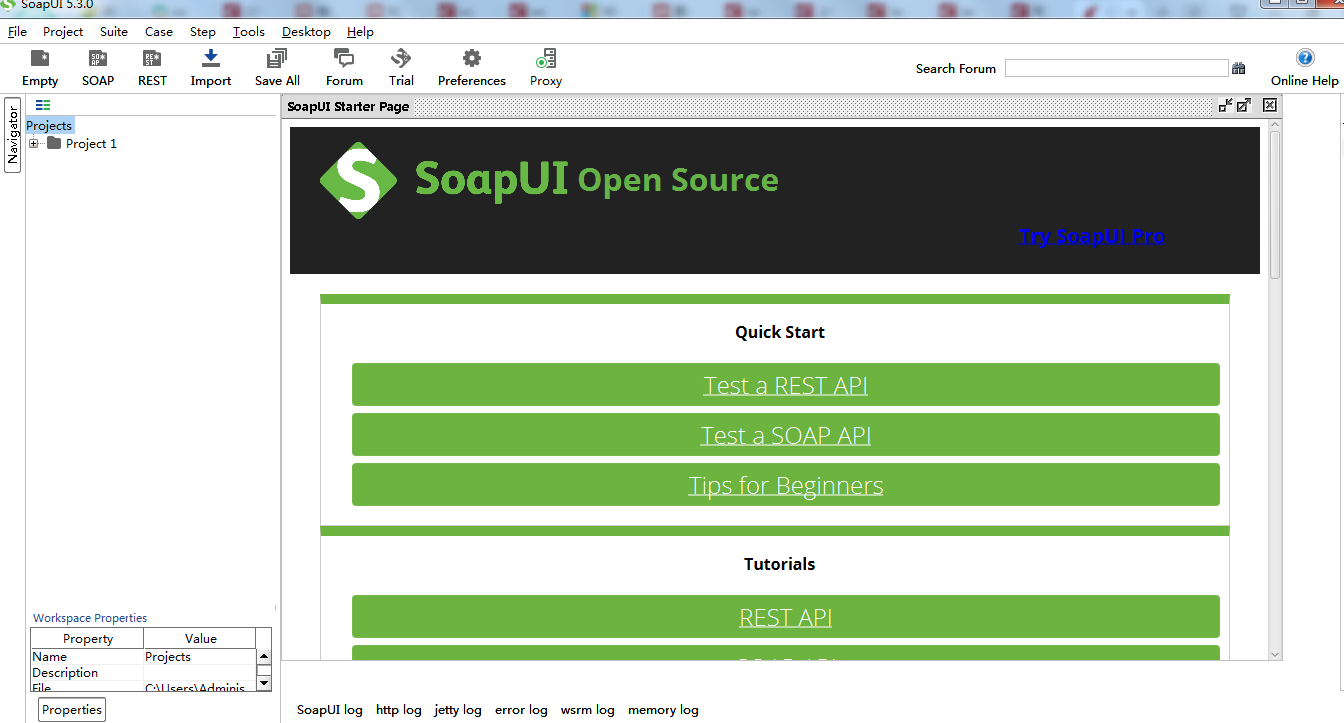Click starter page vertical scrollbar
This screenshot has width=1344, height=723.
(x=1275, y=205)
